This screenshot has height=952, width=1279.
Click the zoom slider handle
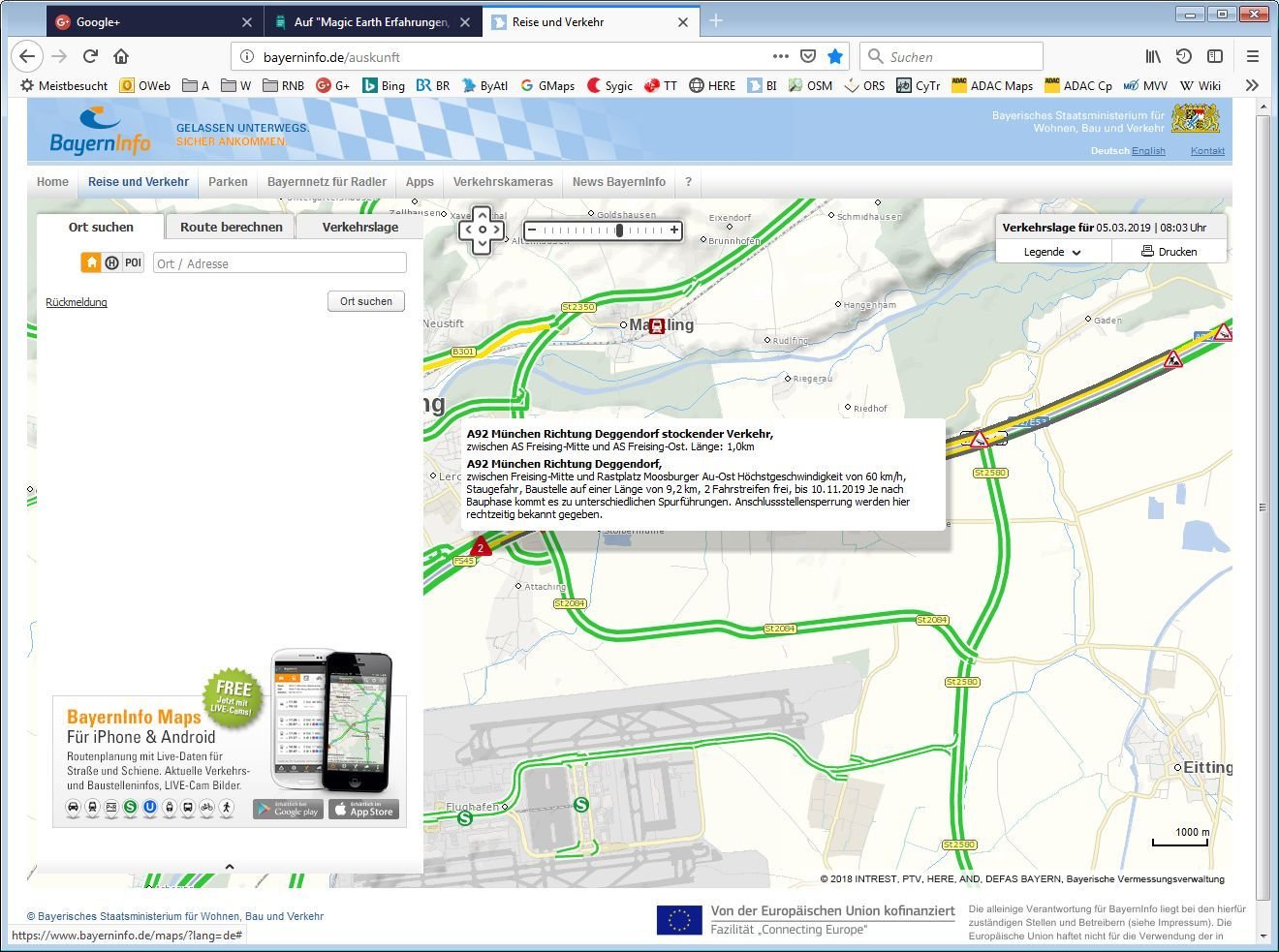tap(619, 230)
